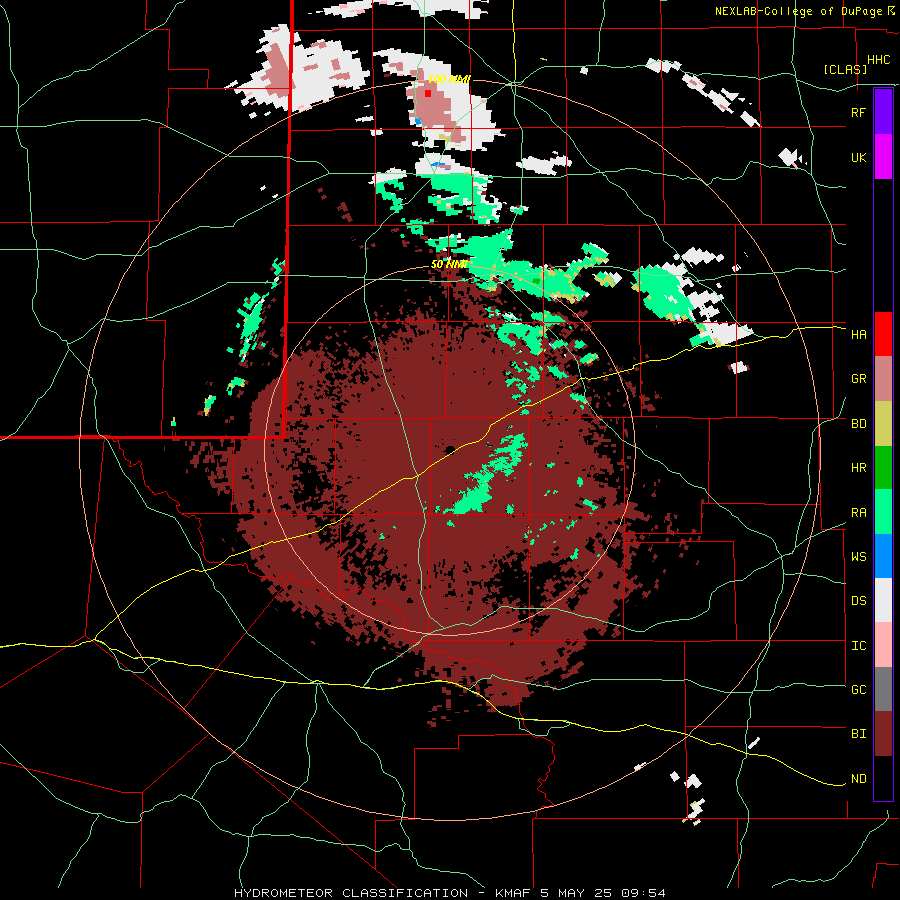Image resolution: width=900 pixels, height=900 pixels.
Task: Click the BI brown legend swatch
Action: point(883,734)
